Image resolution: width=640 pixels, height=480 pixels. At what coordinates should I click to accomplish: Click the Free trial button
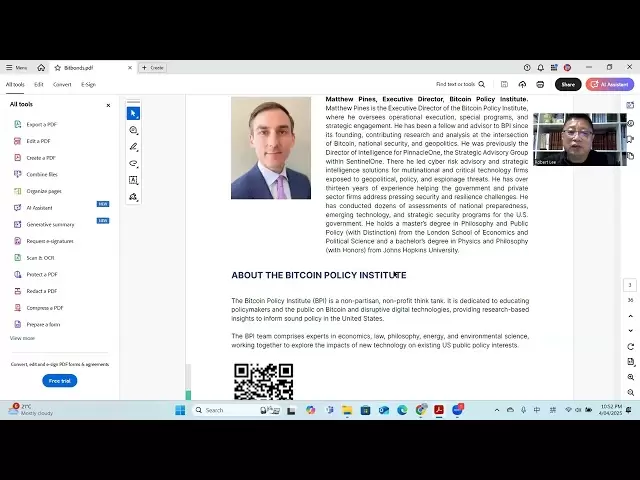pos(60,381)
